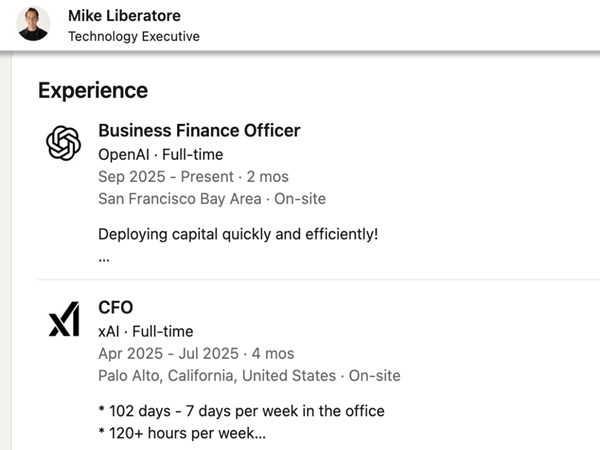Click the 102 days description line
The height and width of the screenshot is (450, 600).
241,411
